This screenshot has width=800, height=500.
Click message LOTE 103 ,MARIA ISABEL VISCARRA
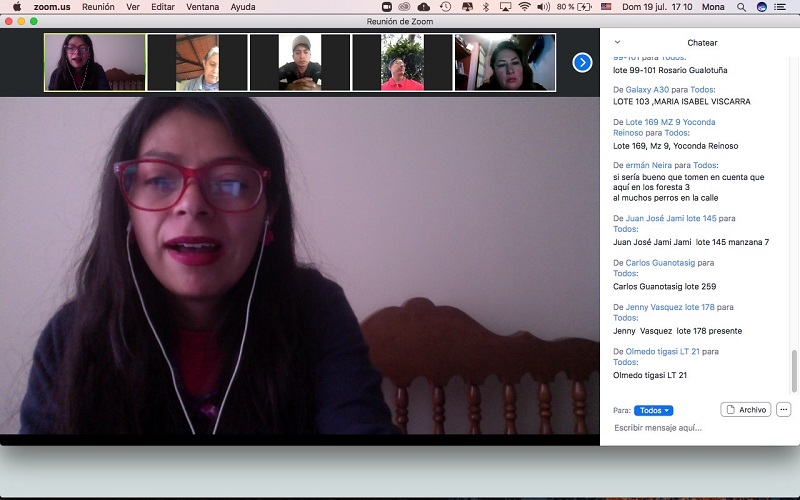point(682,101)
